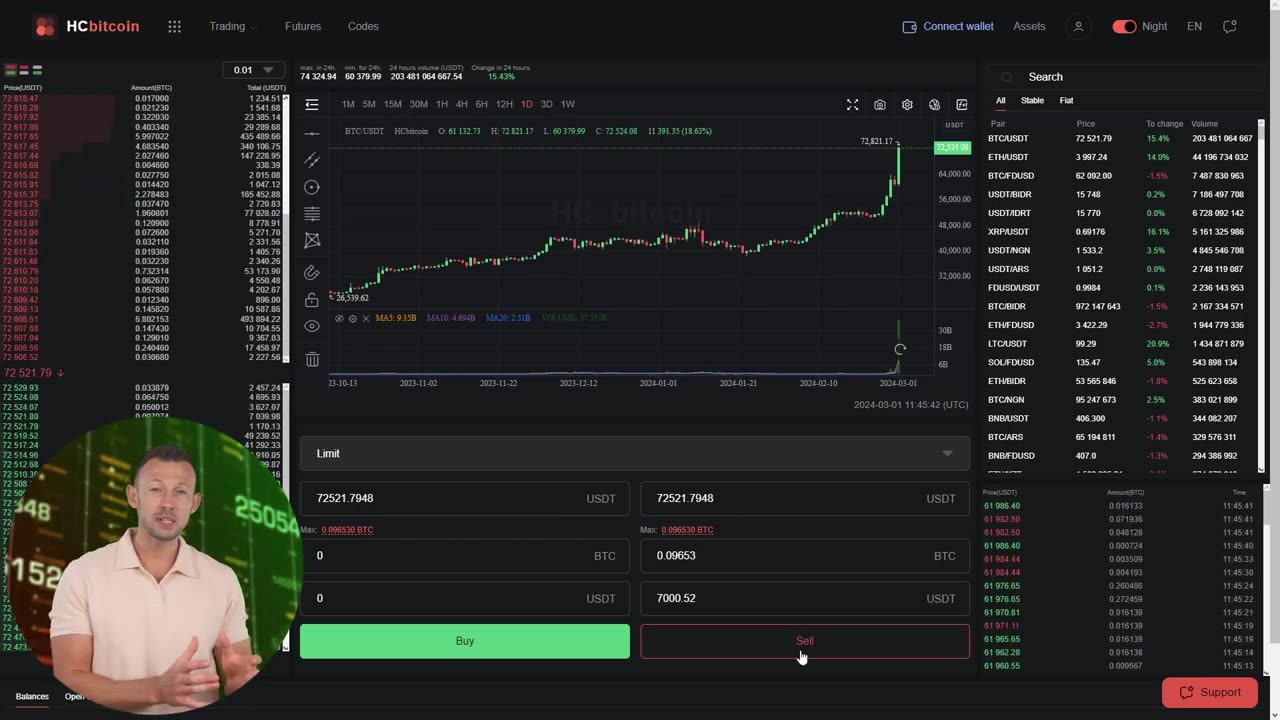
Task: Switch market list to Fiat tab
Action: [x=1066, y=101]
